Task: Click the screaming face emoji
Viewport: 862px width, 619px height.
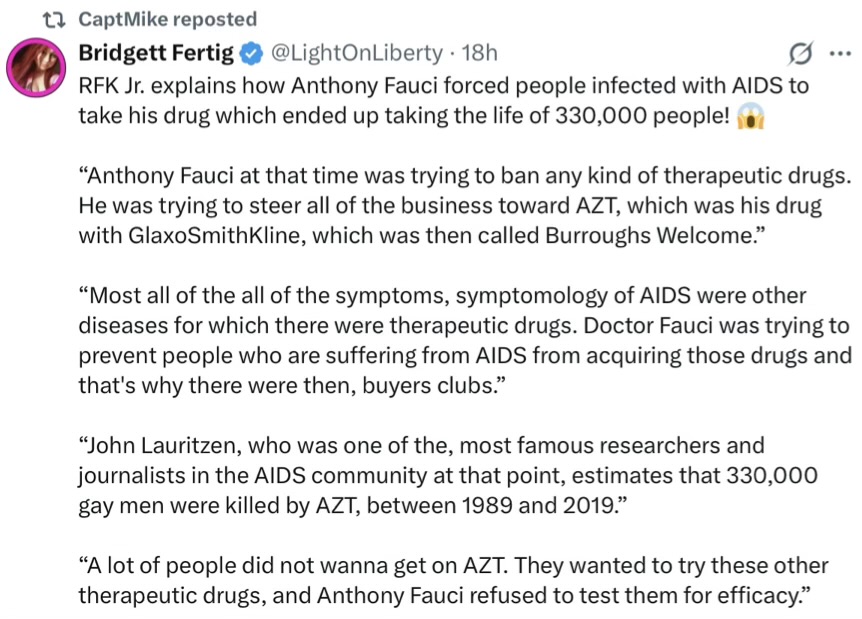Action: pos(750,116)
